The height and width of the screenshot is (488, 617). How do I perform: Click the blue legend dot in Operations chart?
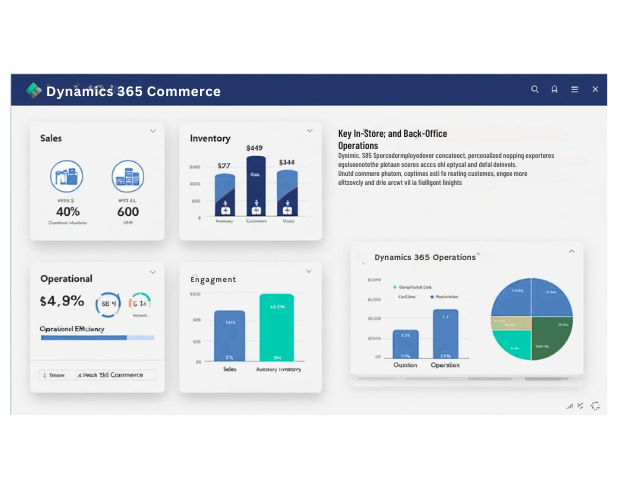(x=432, y=297)
